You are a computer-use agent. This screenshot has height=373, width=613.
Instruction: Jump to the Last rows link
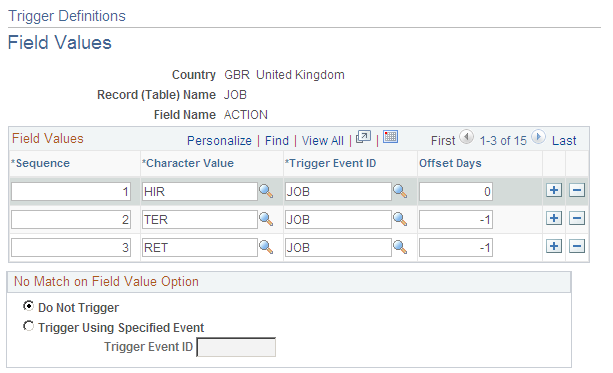click(564, 141)
